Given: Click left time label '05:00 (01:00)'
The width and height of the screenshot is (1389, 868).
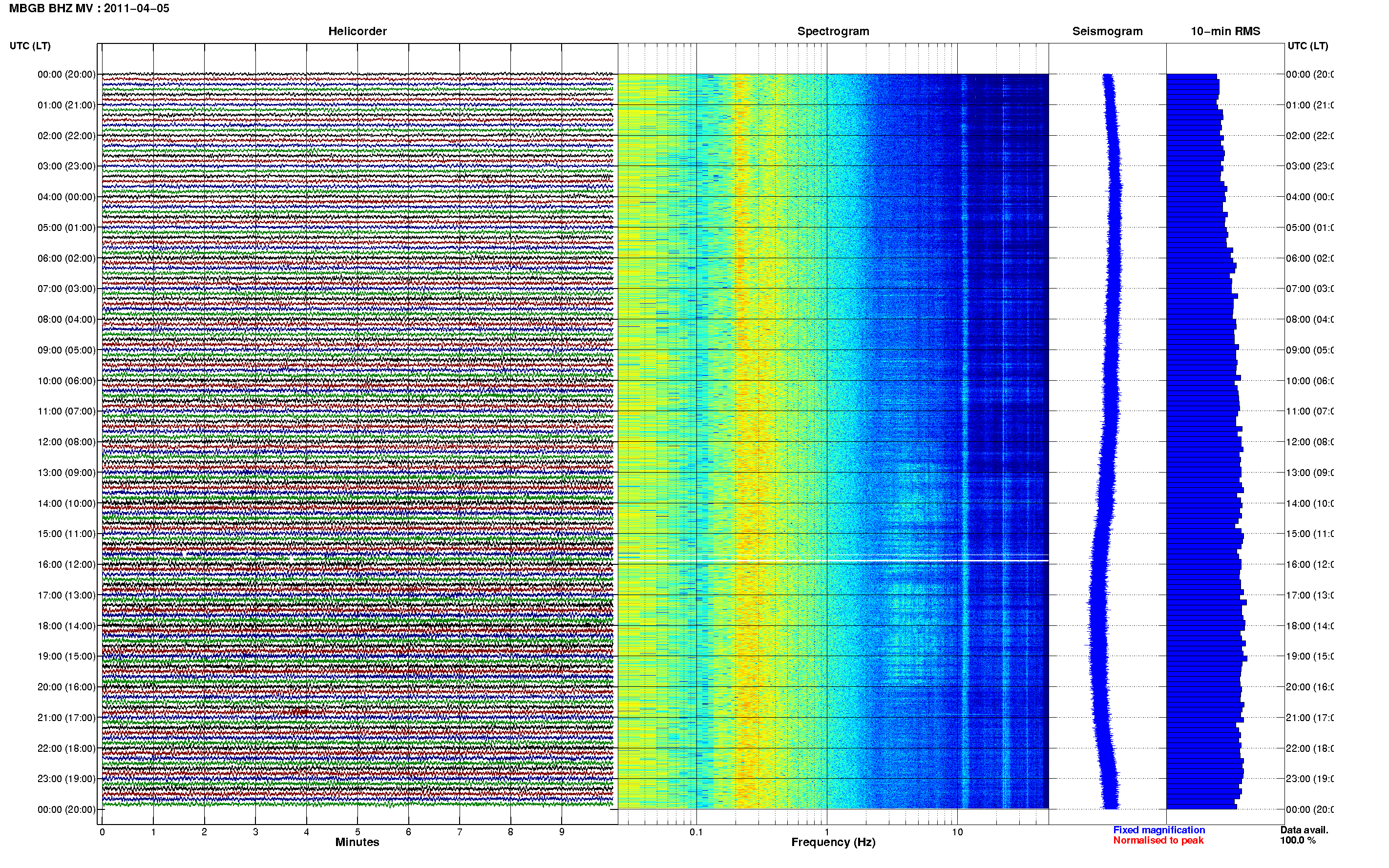Looking at the screenshot, I should tap(66, 227).
